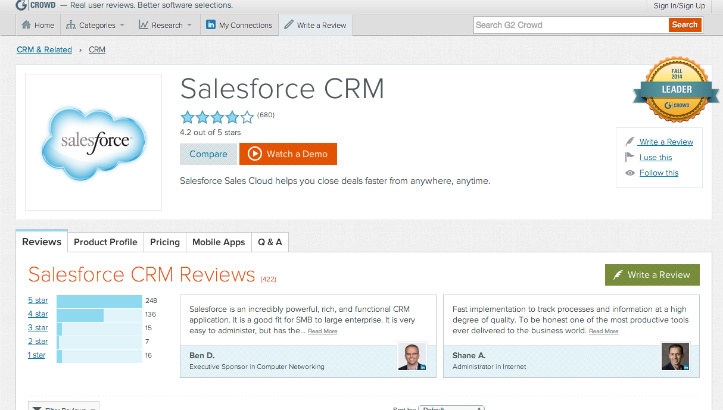Click the Categories hierarchy icon
723x410 pixels.
(x=71, y=25)
